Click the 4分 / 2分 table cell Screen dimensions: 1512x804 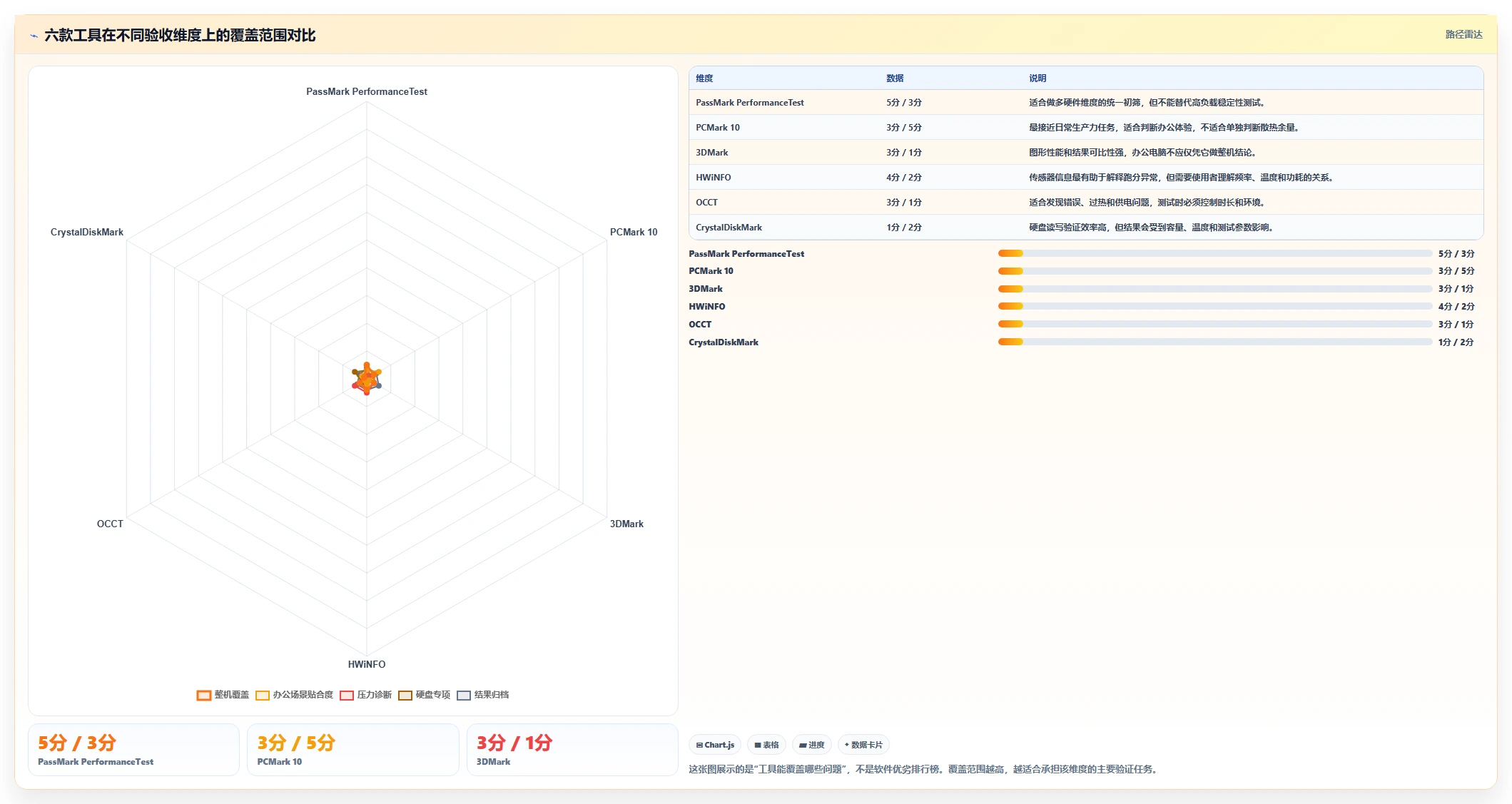pos(904,178)
